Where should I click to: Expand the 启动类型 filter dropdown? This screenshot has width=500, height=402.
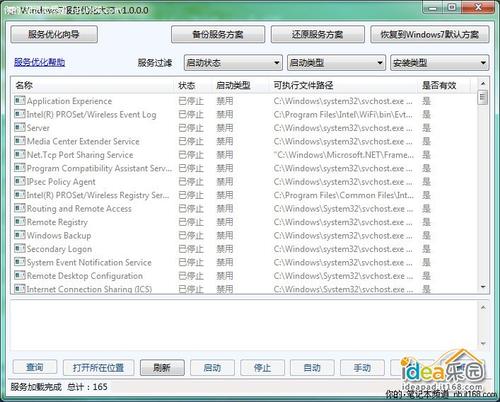(x=336, y=63)
